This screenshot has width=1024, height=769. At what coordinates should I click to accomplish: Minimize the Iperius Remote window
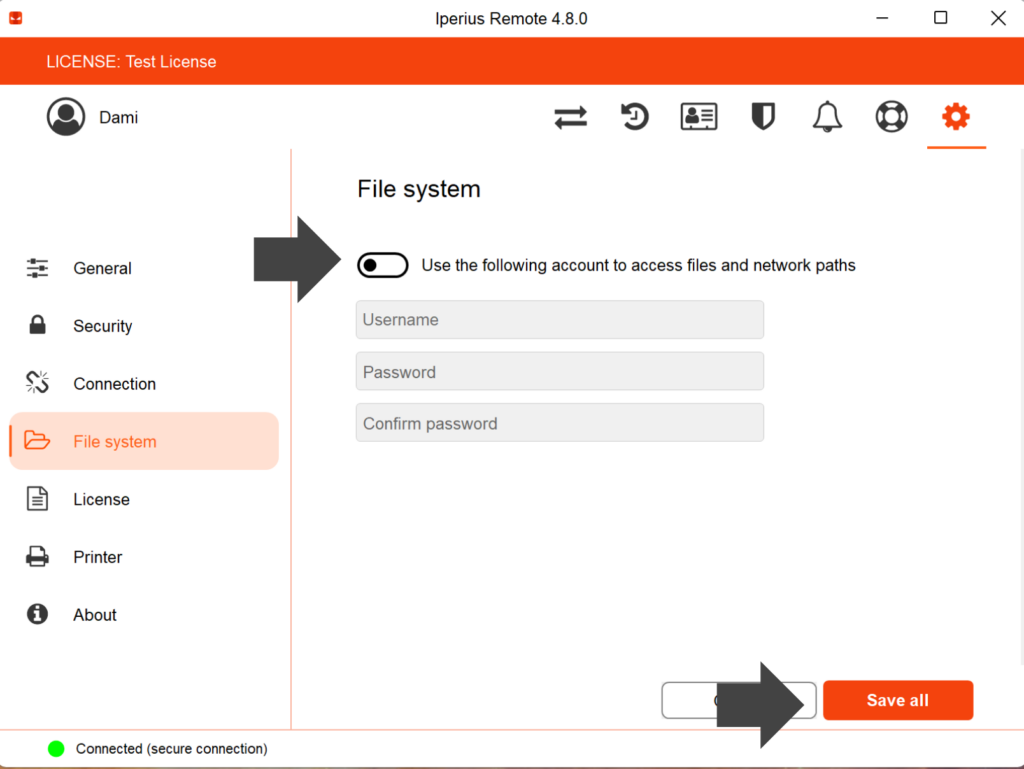click(x=882, y=18)
